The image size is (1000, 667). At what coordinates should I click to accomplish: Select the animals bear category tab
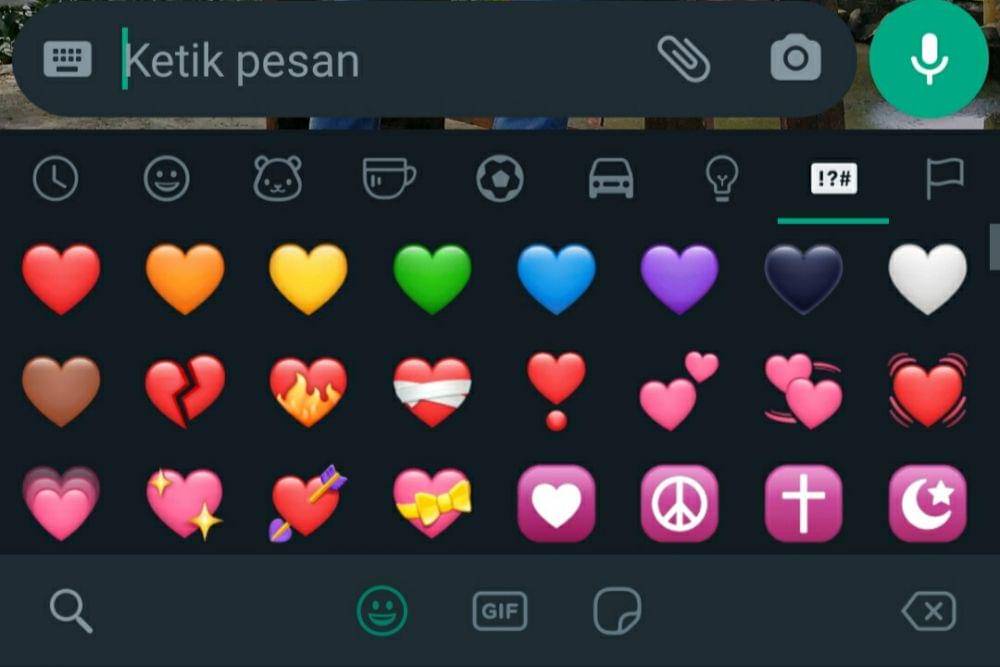277,178
